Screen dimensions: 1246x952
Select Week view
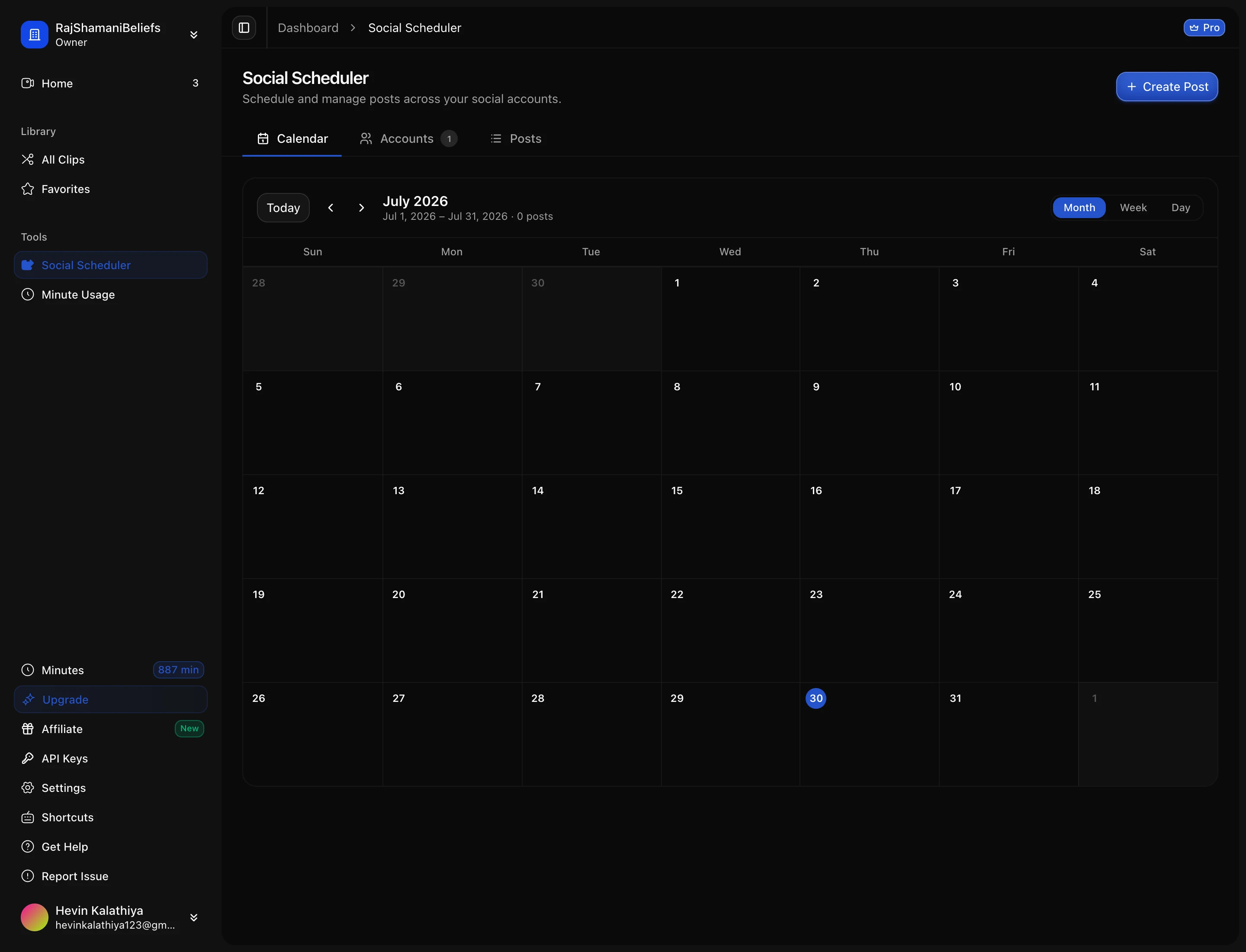[x=1133, y=208]
